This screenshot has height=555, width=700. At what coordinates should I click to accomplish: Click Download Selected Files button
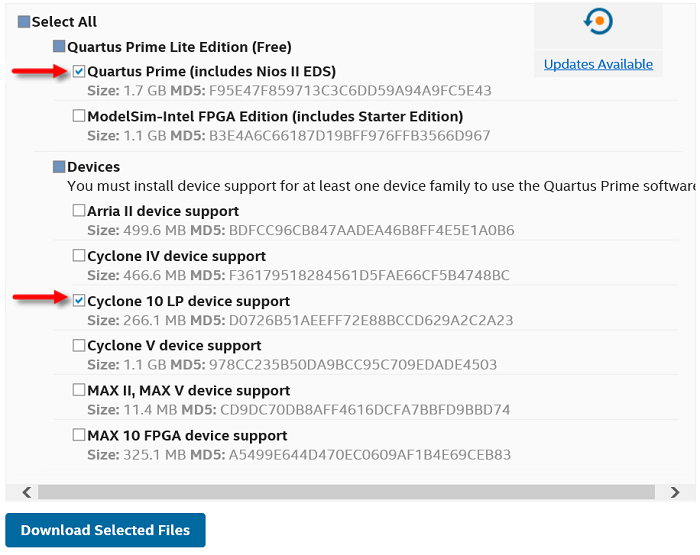point(105,530)
